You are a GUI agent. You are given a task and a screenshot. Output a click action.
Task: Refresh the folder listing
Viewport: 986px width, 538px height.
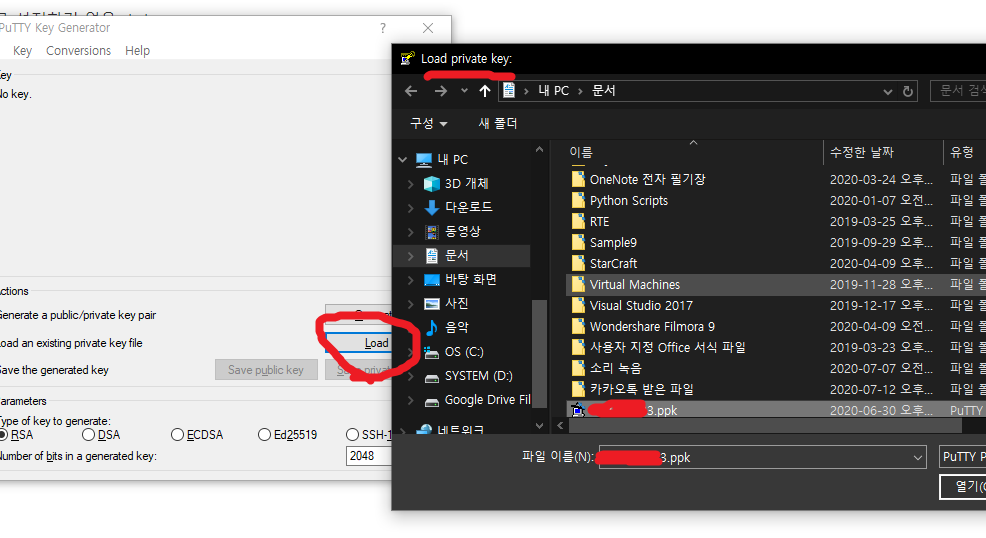pyautogui.click(x=907, y=91)
